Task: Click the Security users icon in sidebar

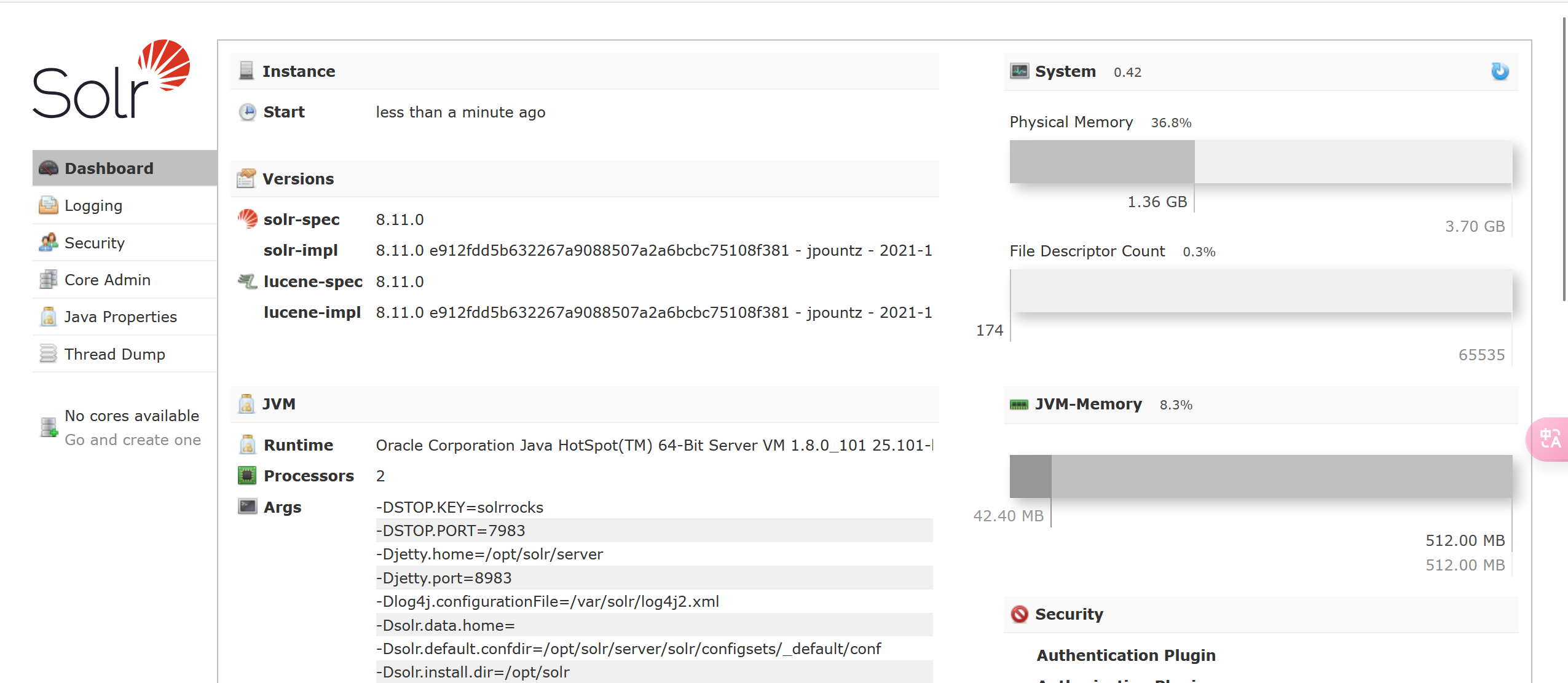Action: click(x=48, y=243)
